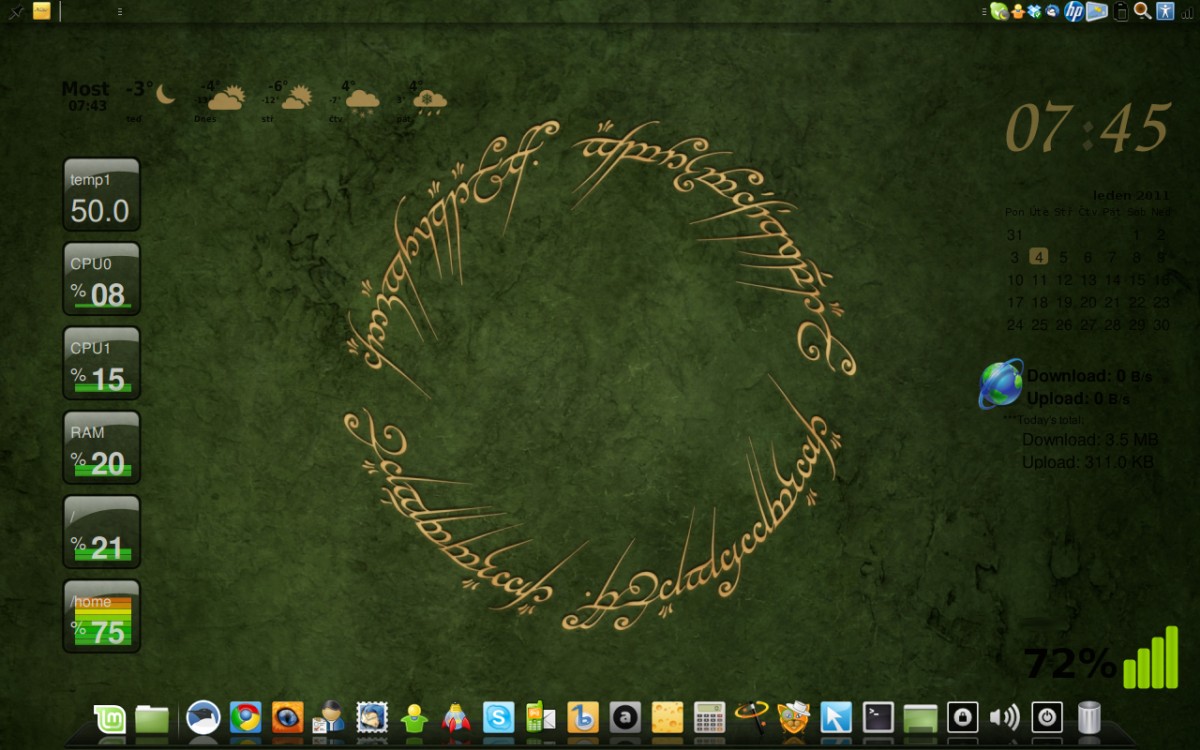This screenshot has height=750, width=1200.
Task: Click the Thunderbird tray icon
Action: (1052, 11)
